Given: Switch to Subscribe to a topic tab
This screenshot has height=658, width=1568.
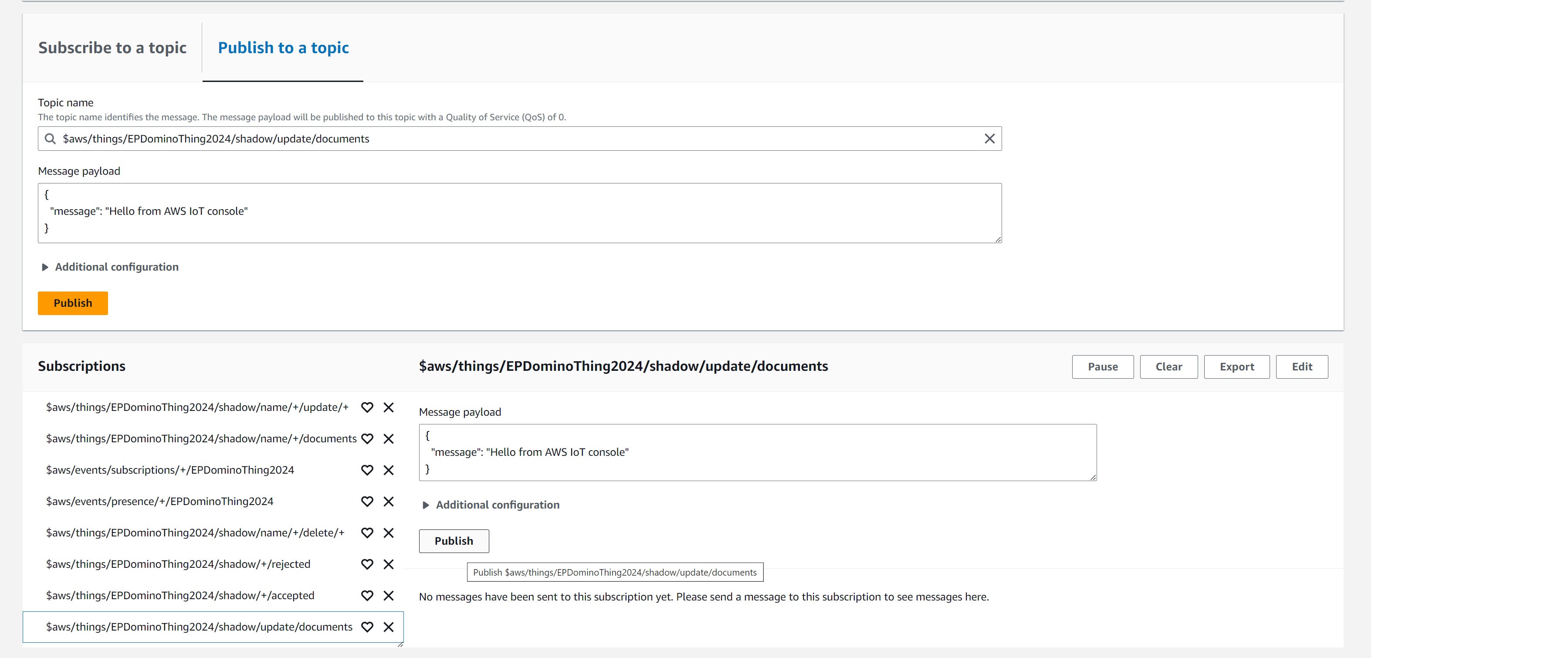Looking at the screenshot, I should pyautogui.click(x=112, y=47).
